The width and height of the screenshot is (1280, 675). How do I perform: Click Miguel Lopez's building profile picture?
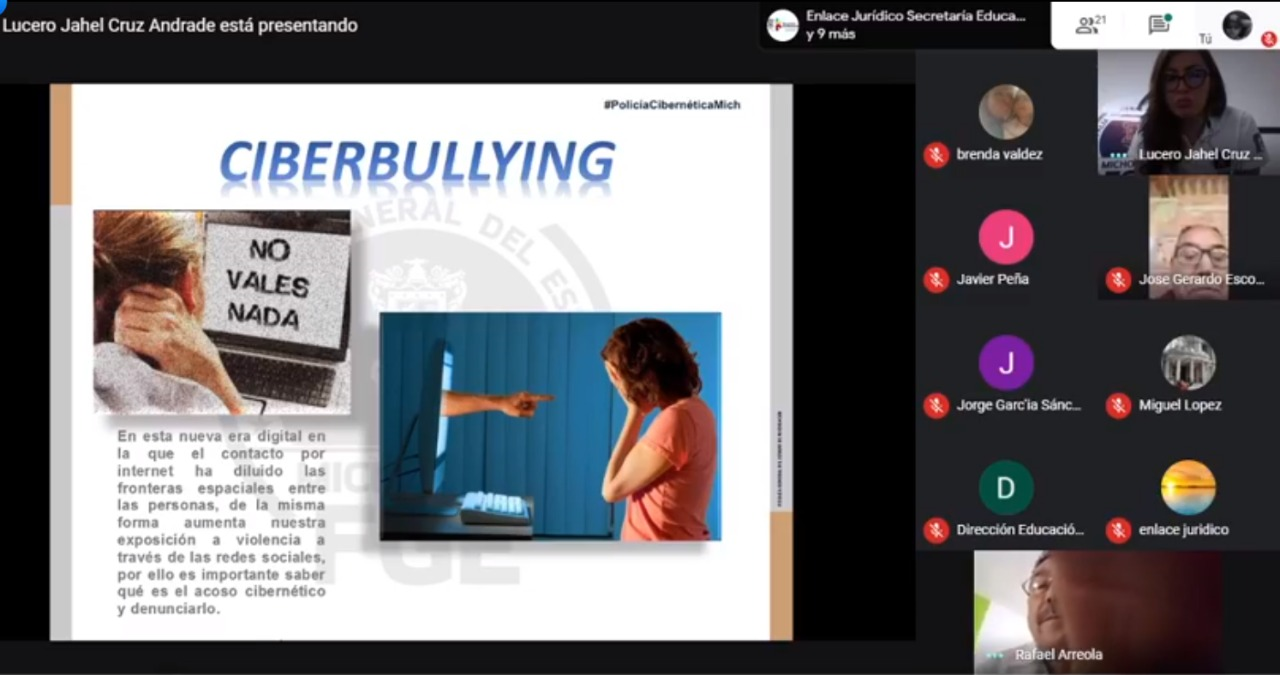click(x=1188, y=362)
